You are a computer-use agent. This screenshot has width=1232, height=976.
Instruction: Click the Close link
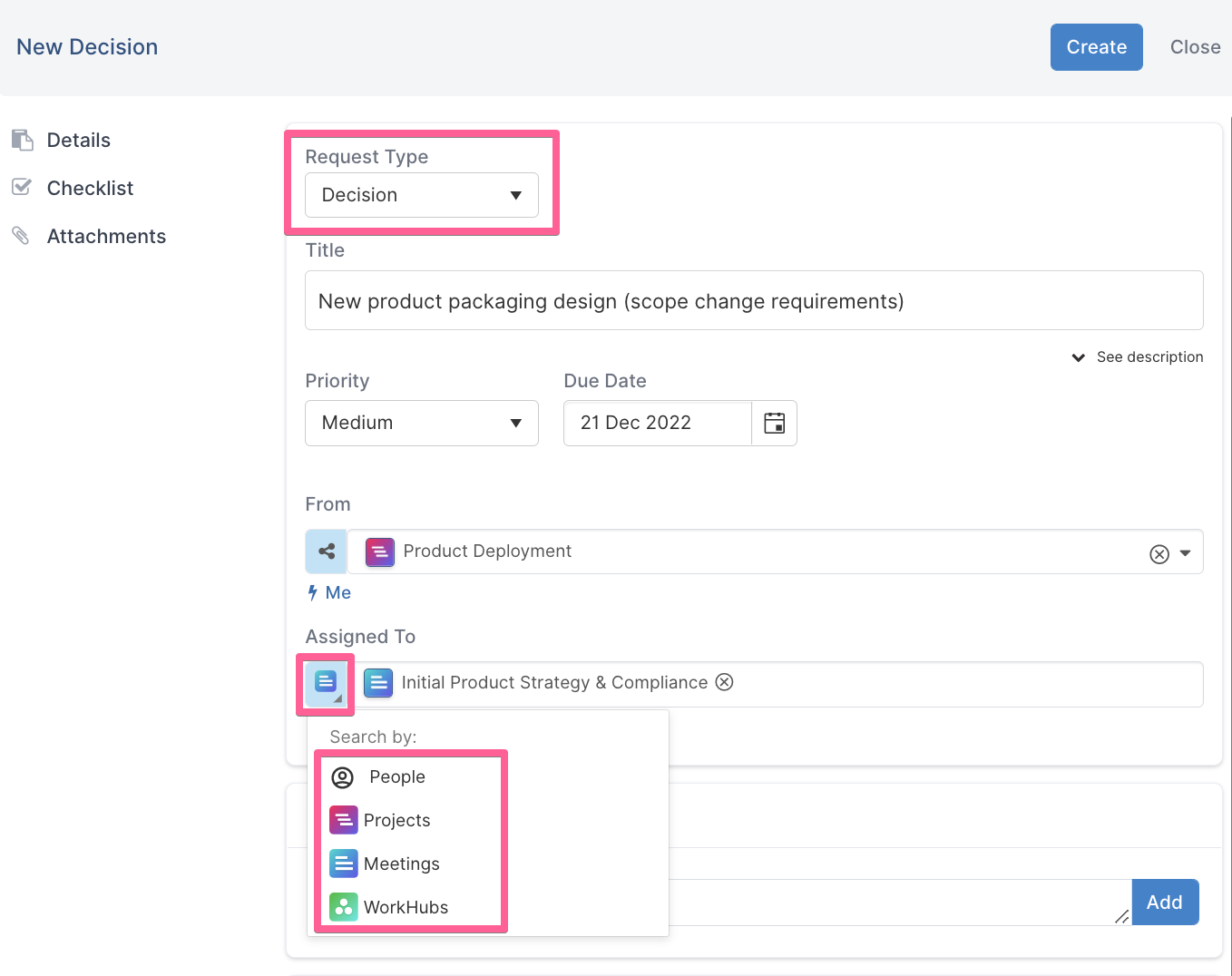1195,47
